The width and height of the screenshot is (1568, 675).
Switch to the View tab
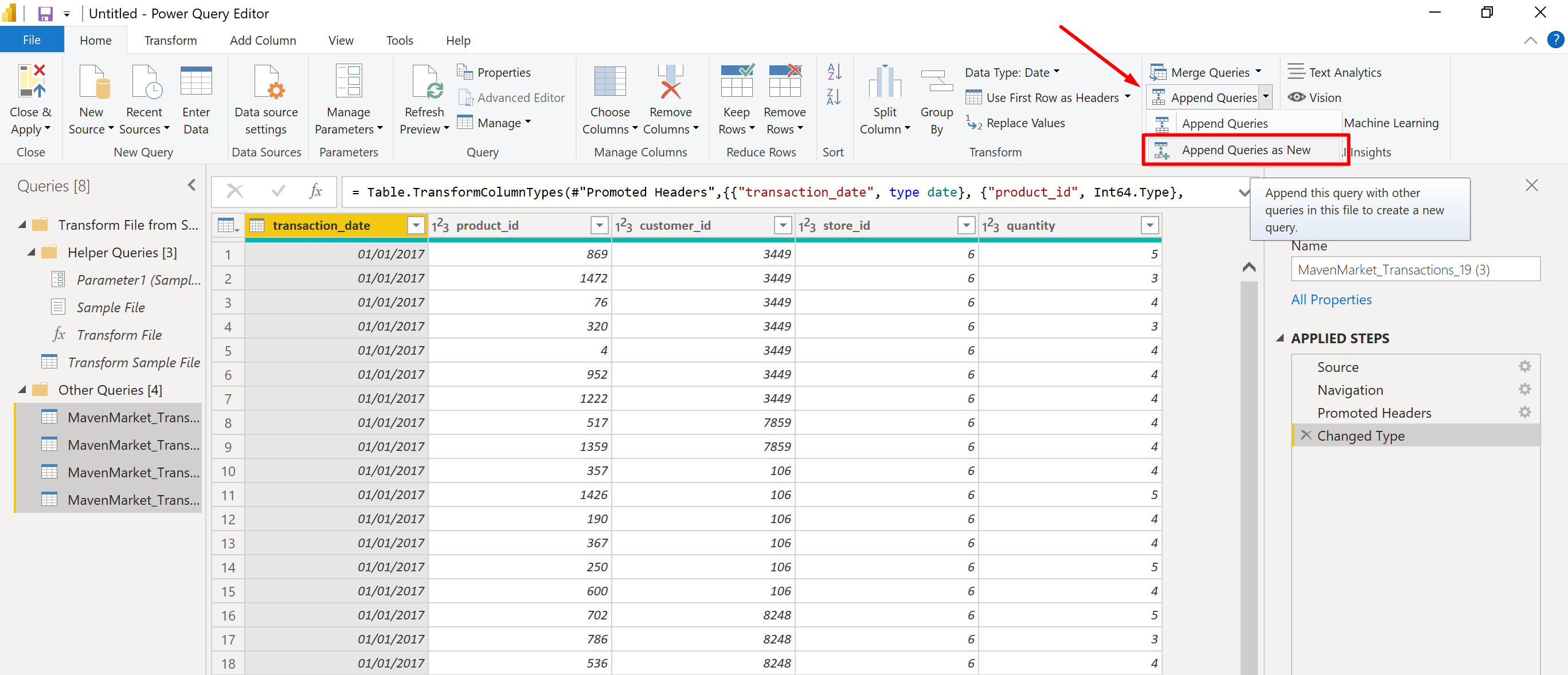point(341,40)
